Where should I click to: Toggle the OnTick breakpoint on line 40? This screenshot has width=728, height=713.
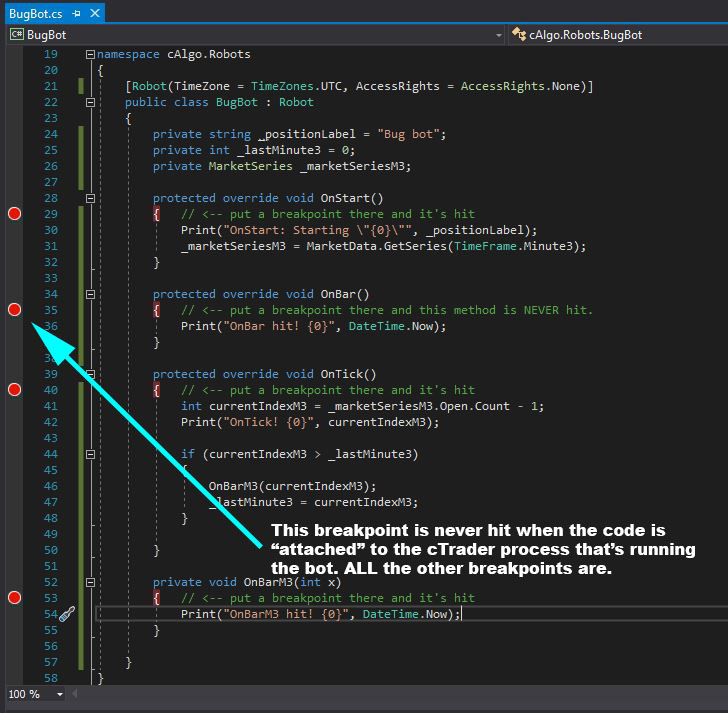pos(14,390)
